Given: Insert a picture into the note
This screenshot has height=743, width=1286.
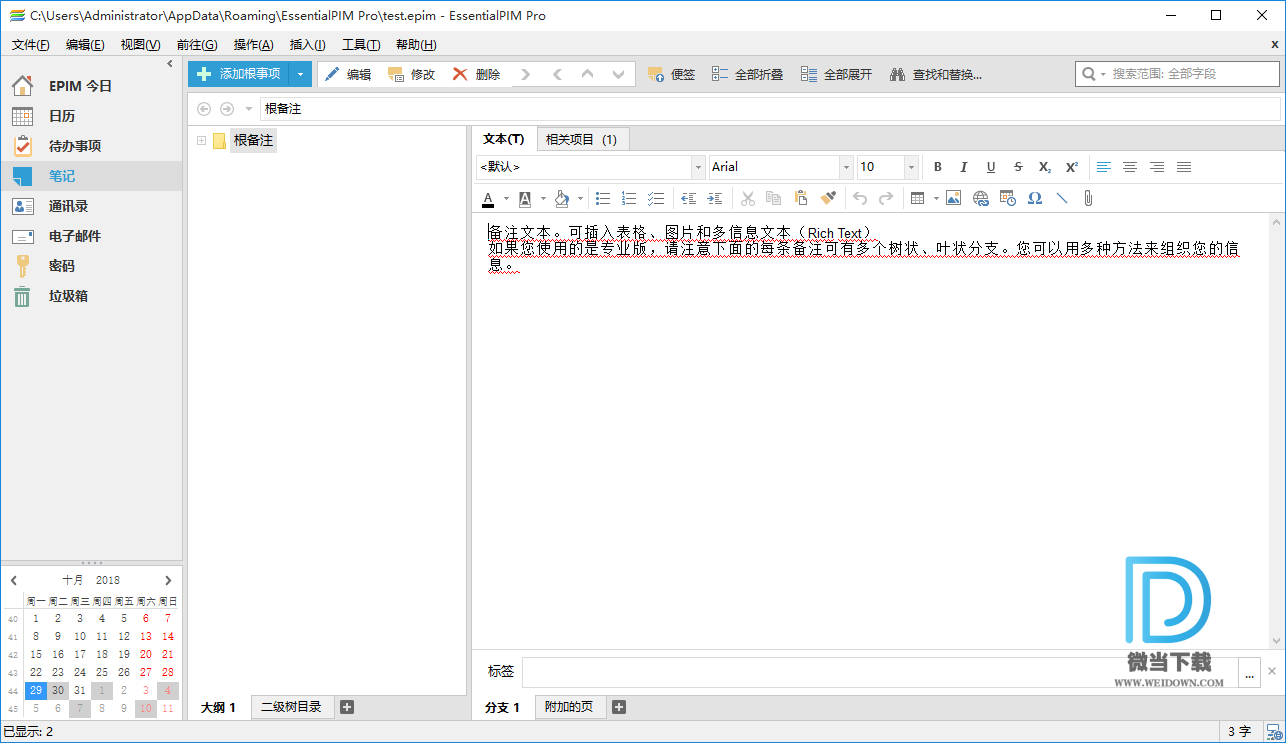Looking at the screenshot, I should pos(953,198).
